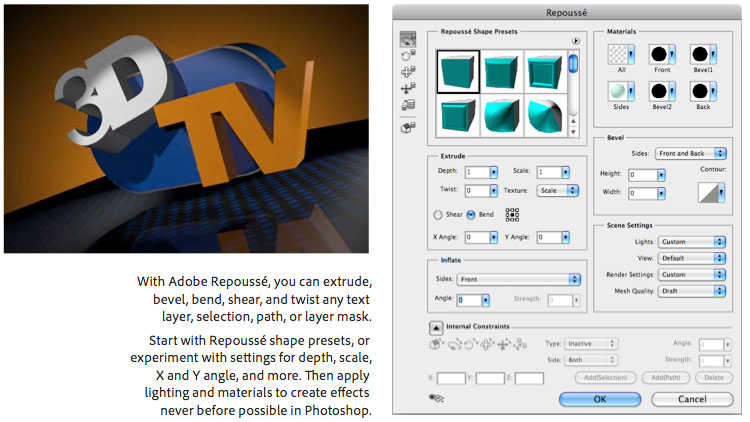Select the 3D mesh scale tool
Screen dimensions: 750x422
408,105
